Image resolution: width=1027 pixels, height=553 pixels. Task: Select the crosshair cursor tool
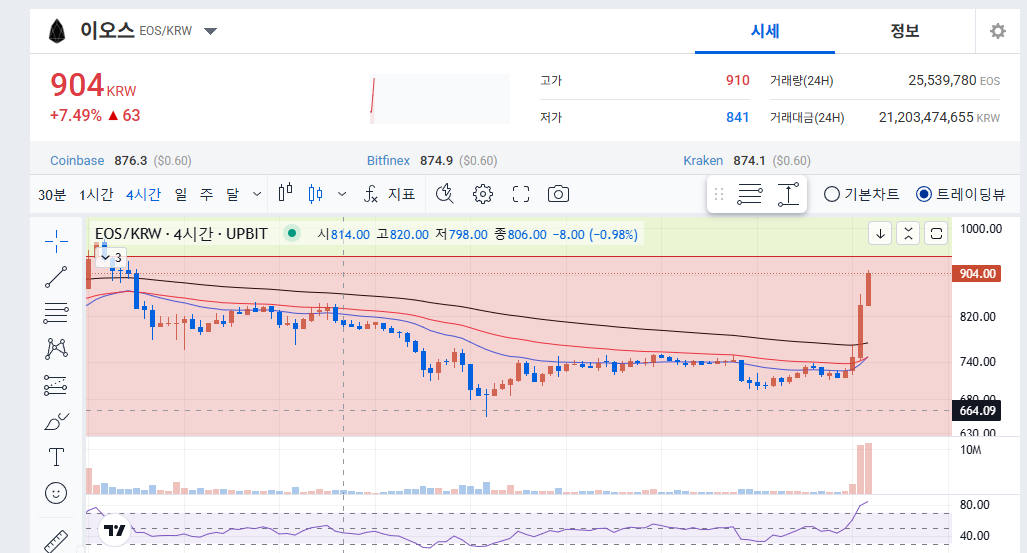click(56, 241)
